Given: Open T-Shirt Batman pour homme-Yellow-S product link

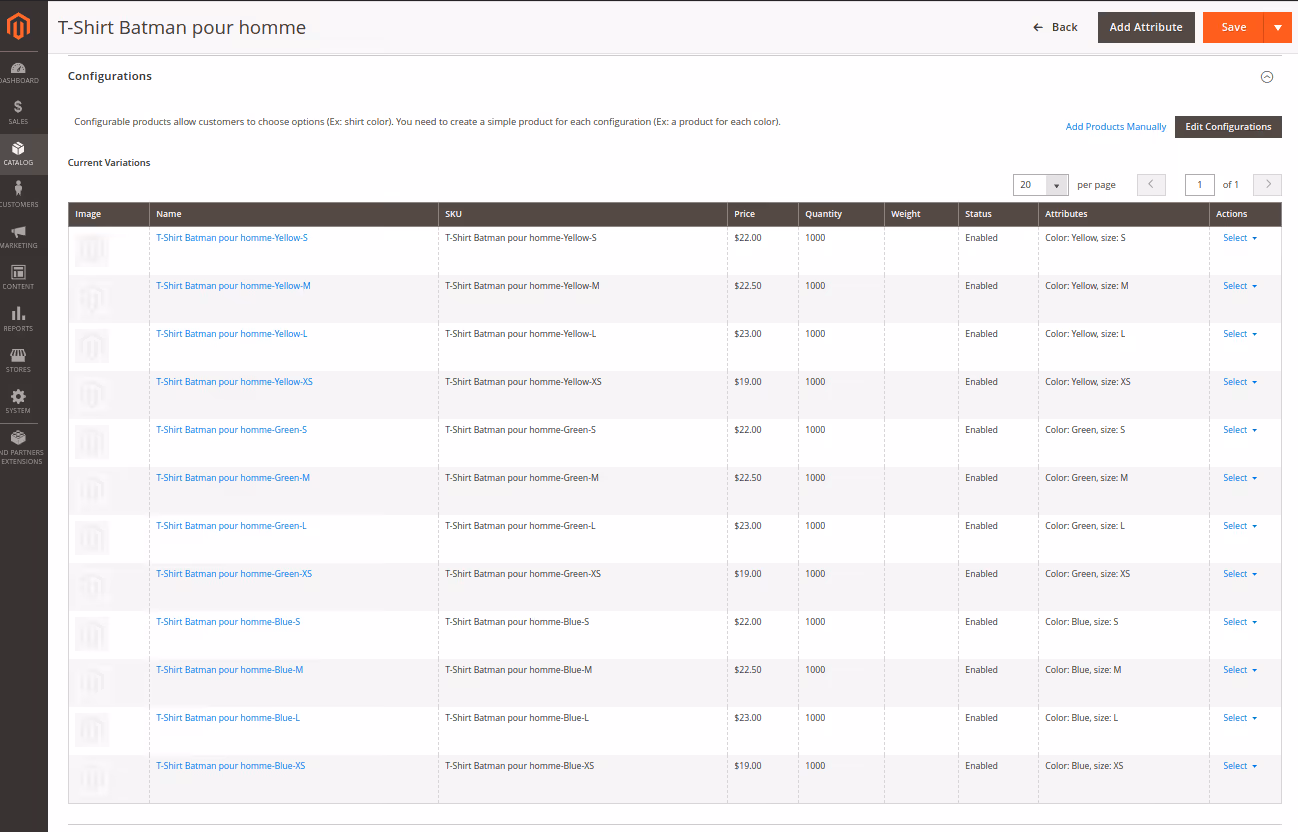Looking at the screenshot, I should 232,238.
